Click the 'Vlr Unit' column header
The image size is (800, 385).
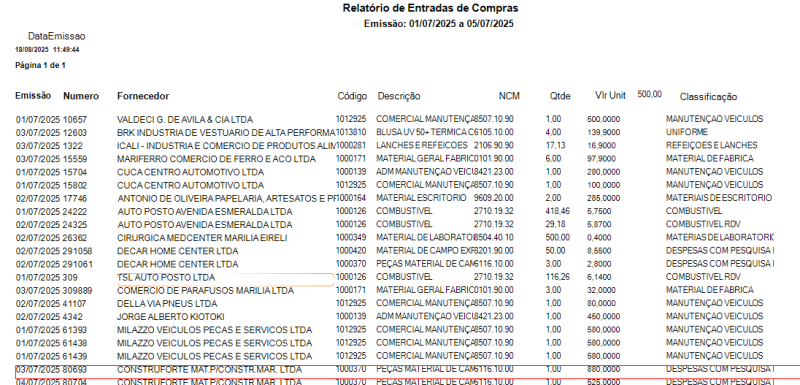pos(610,95)
